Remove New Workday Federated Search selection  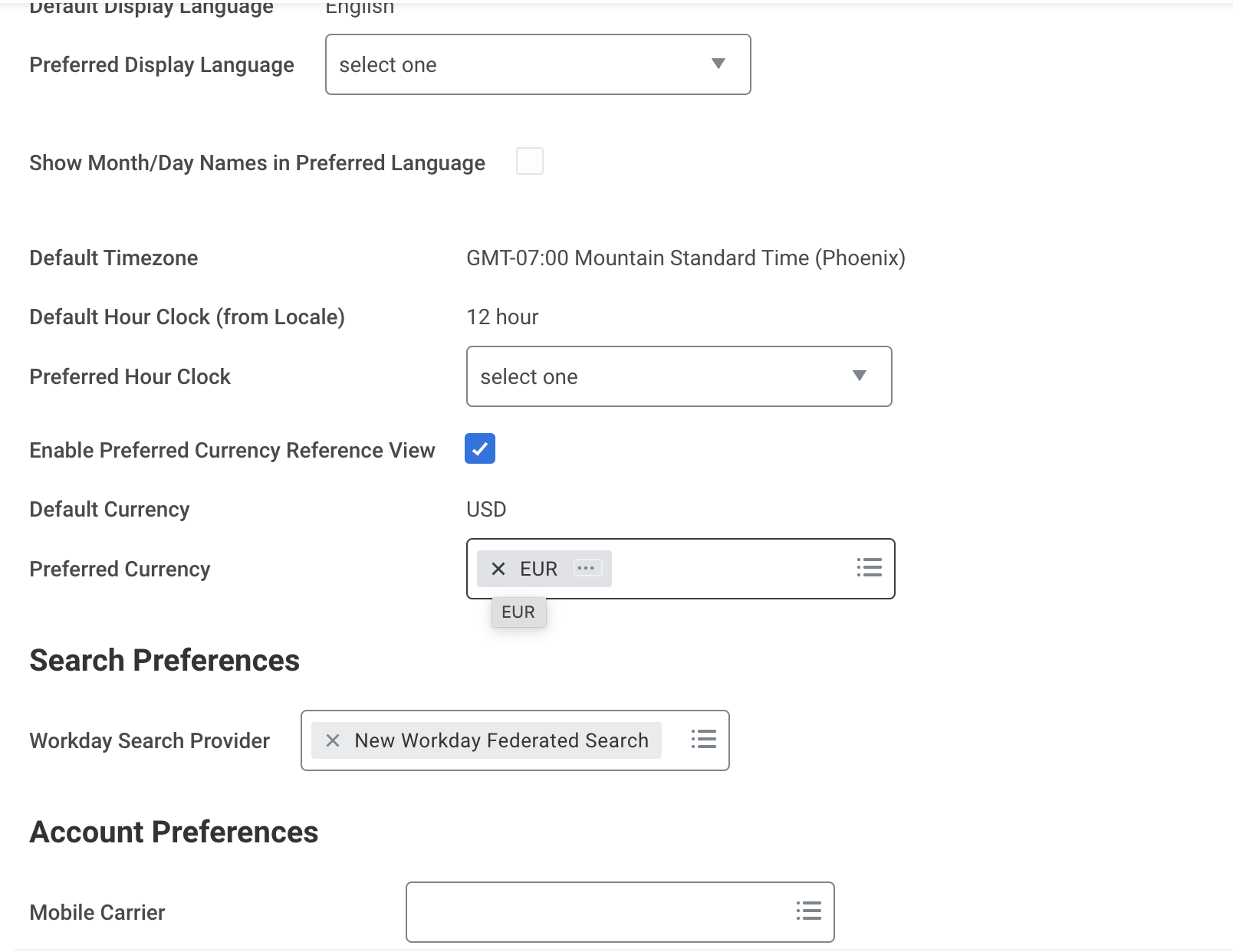pyautogui.click(x=333, y=740)
